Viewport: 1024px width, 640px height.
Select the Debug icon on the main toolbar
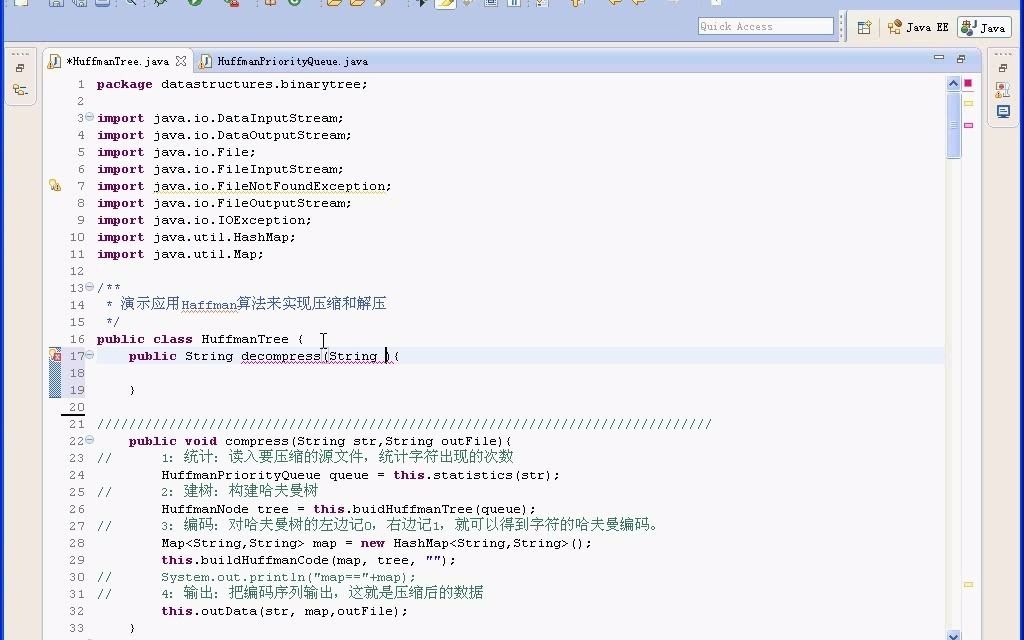point(158,4)
